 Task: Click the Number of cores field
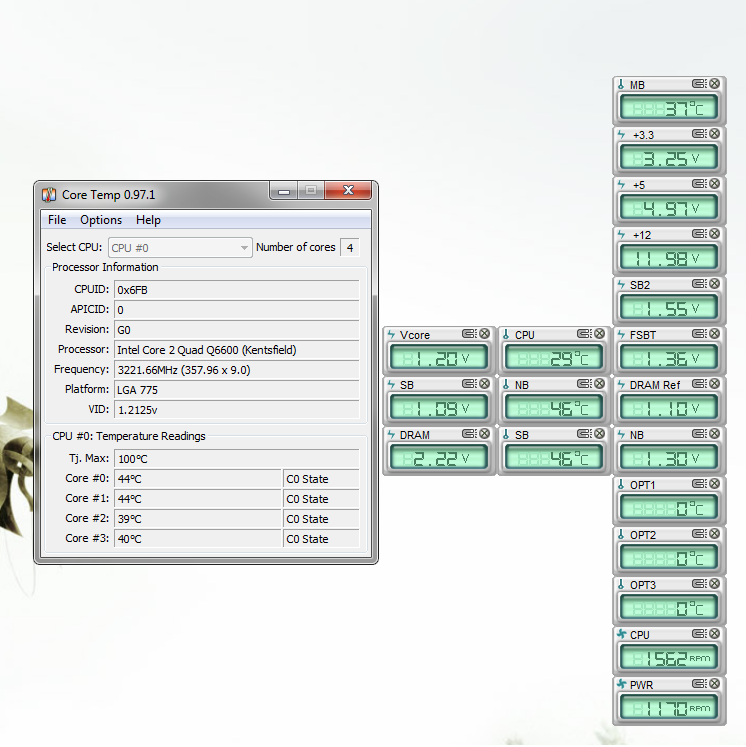(x=350, y=248)
